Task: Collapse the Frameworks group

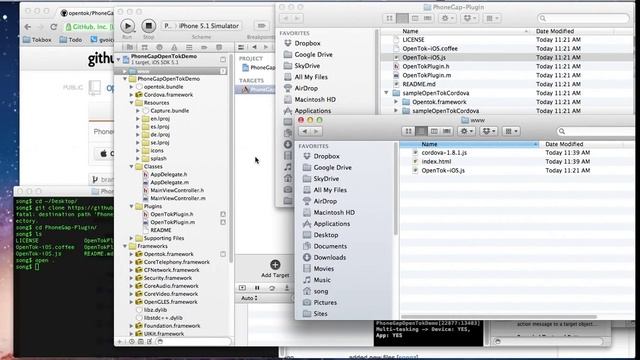Action: point(125,246)
